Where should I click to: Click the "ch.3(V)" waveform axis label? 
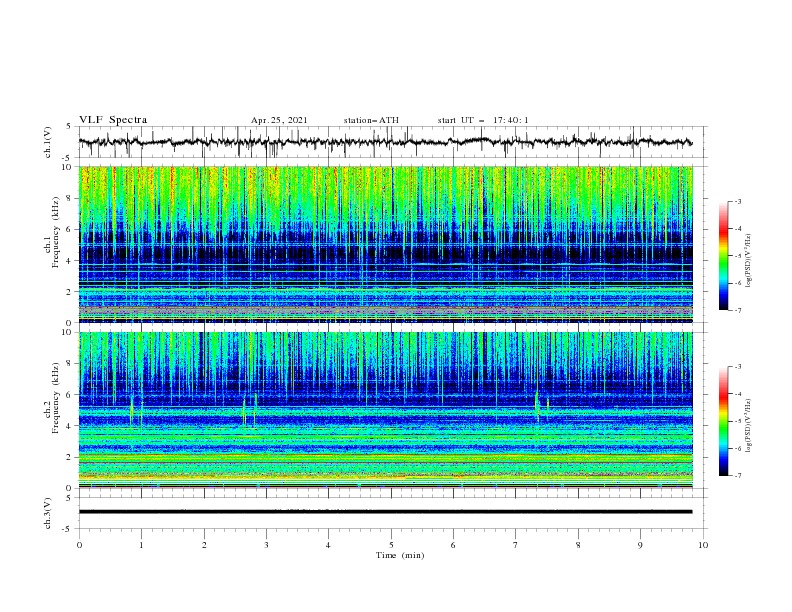pos(48,513)
